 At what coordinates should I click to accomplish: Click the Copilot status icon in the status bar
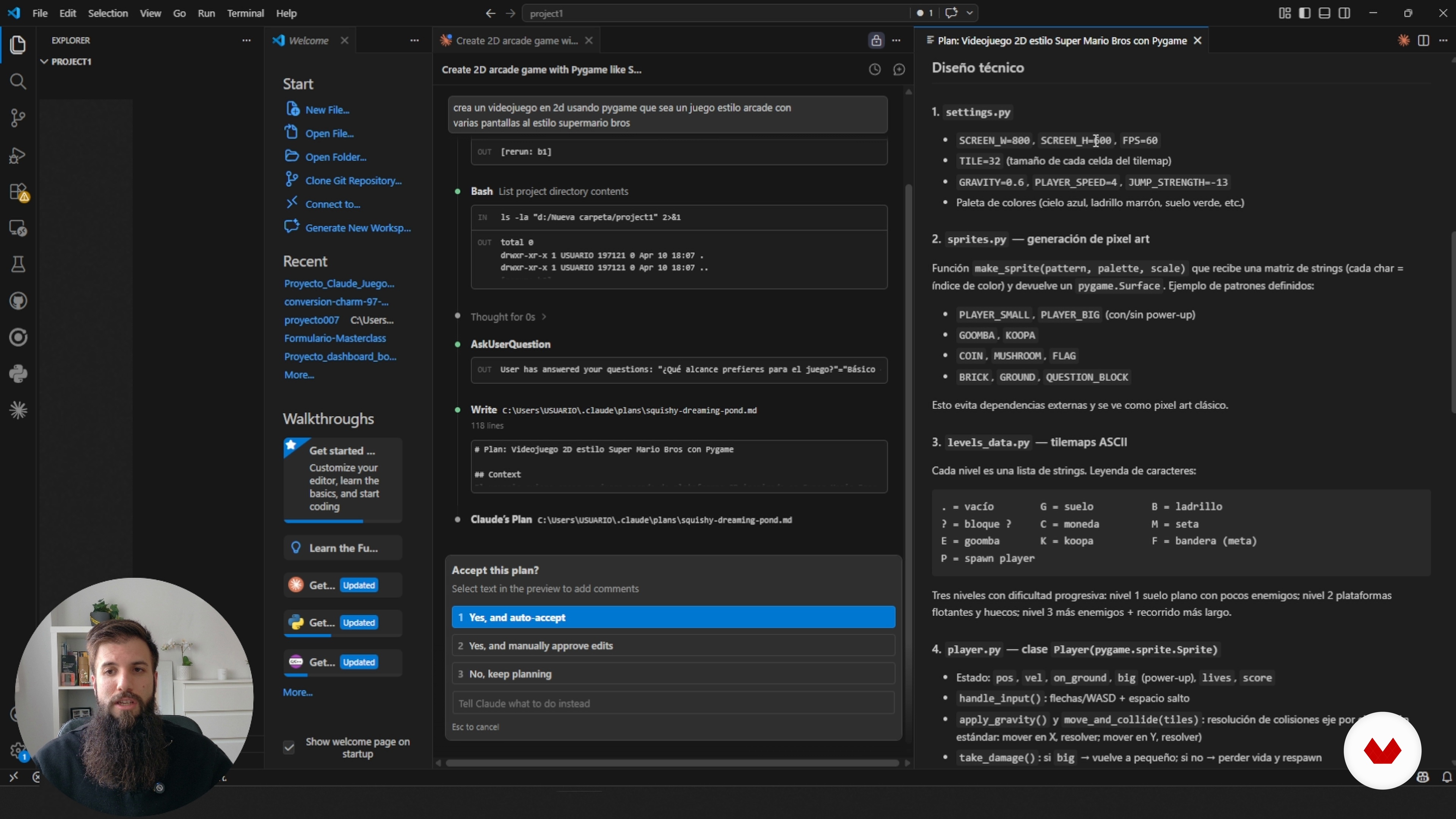(x=1423, y=778)
